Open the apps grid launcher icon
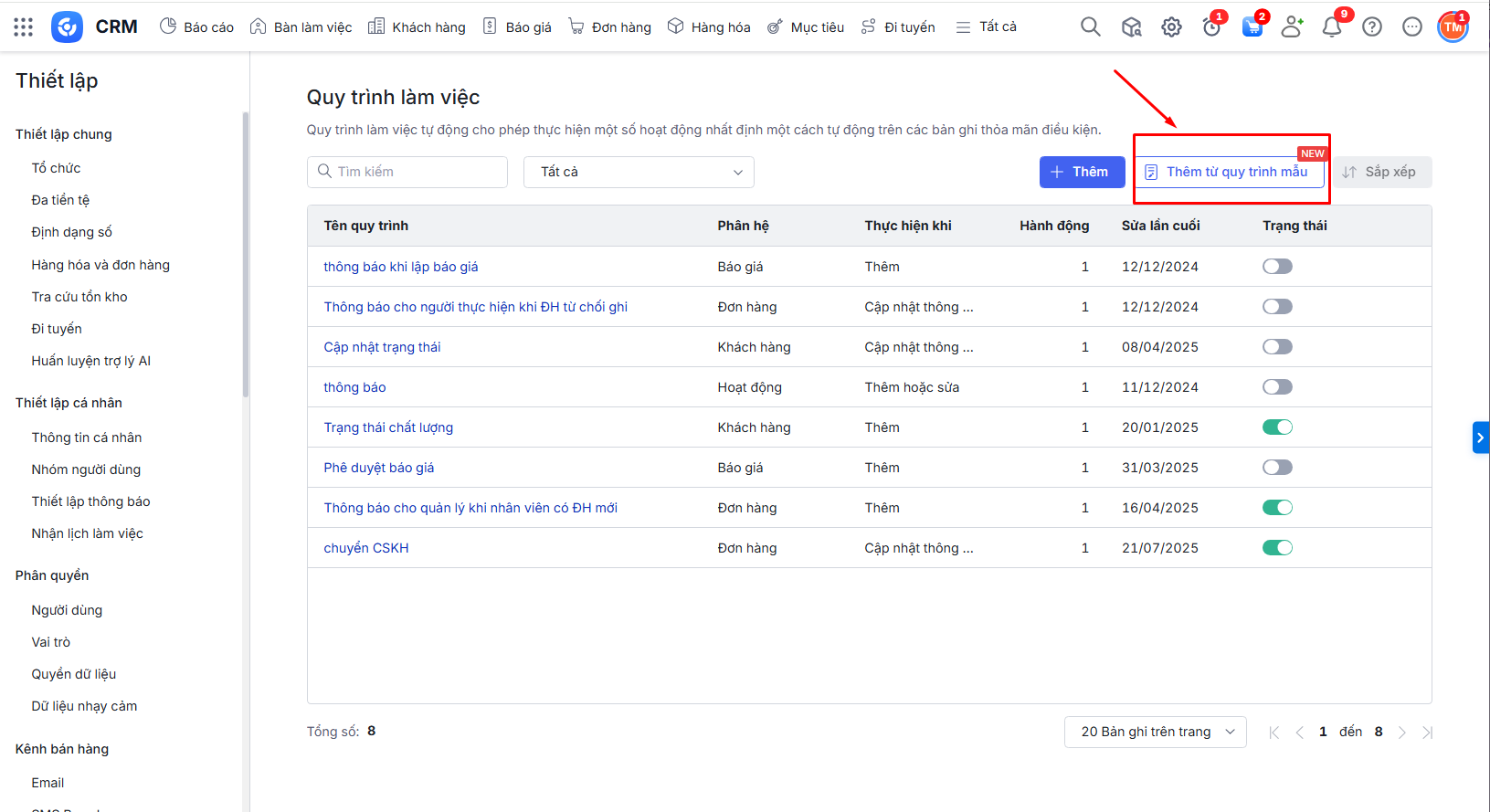 [x=24, y=26]
